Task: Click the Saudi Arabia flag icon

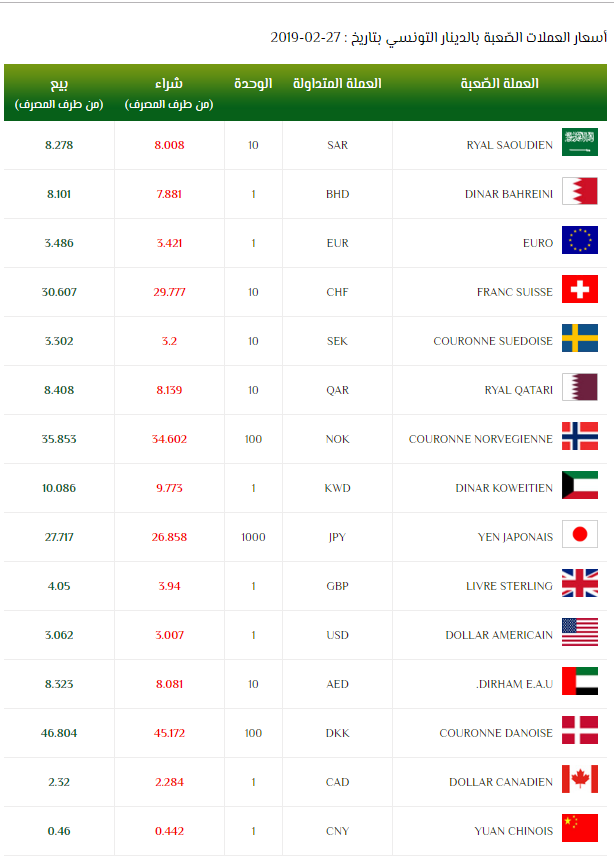Action: point(579,144)
